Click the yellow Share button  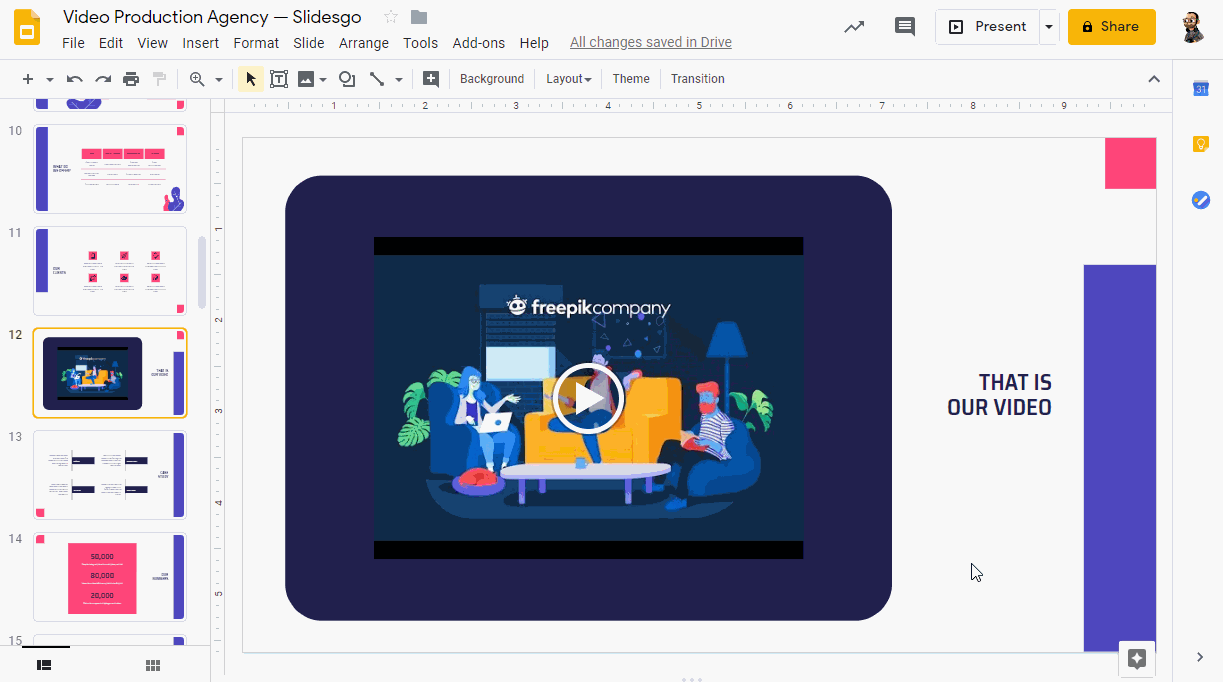click(x=1111, y=27)
